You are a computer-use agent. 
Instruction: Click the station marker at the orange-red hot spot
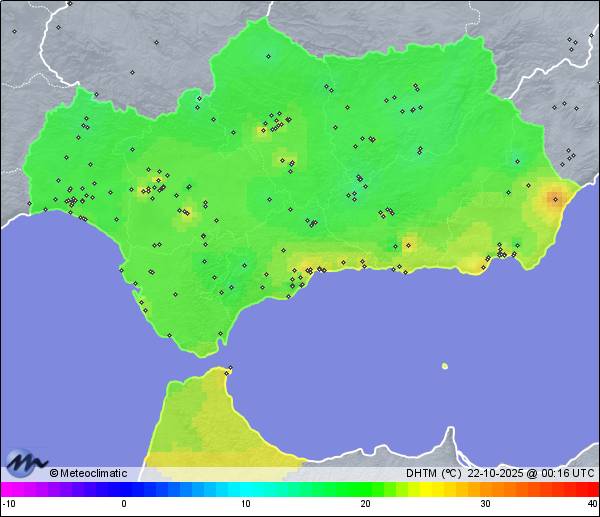click(x=555, y=199)
